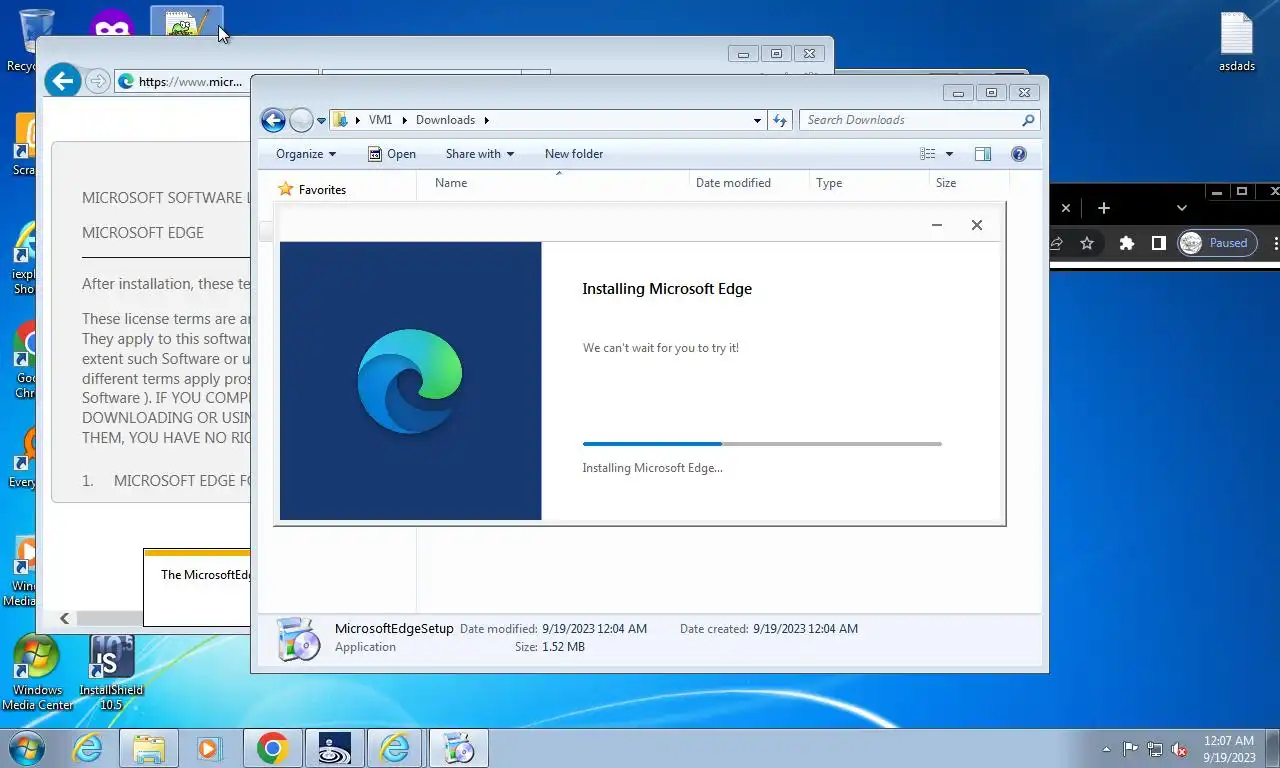Open Explorer help question mark icon
The image size is (1280, 768).
1019,154
